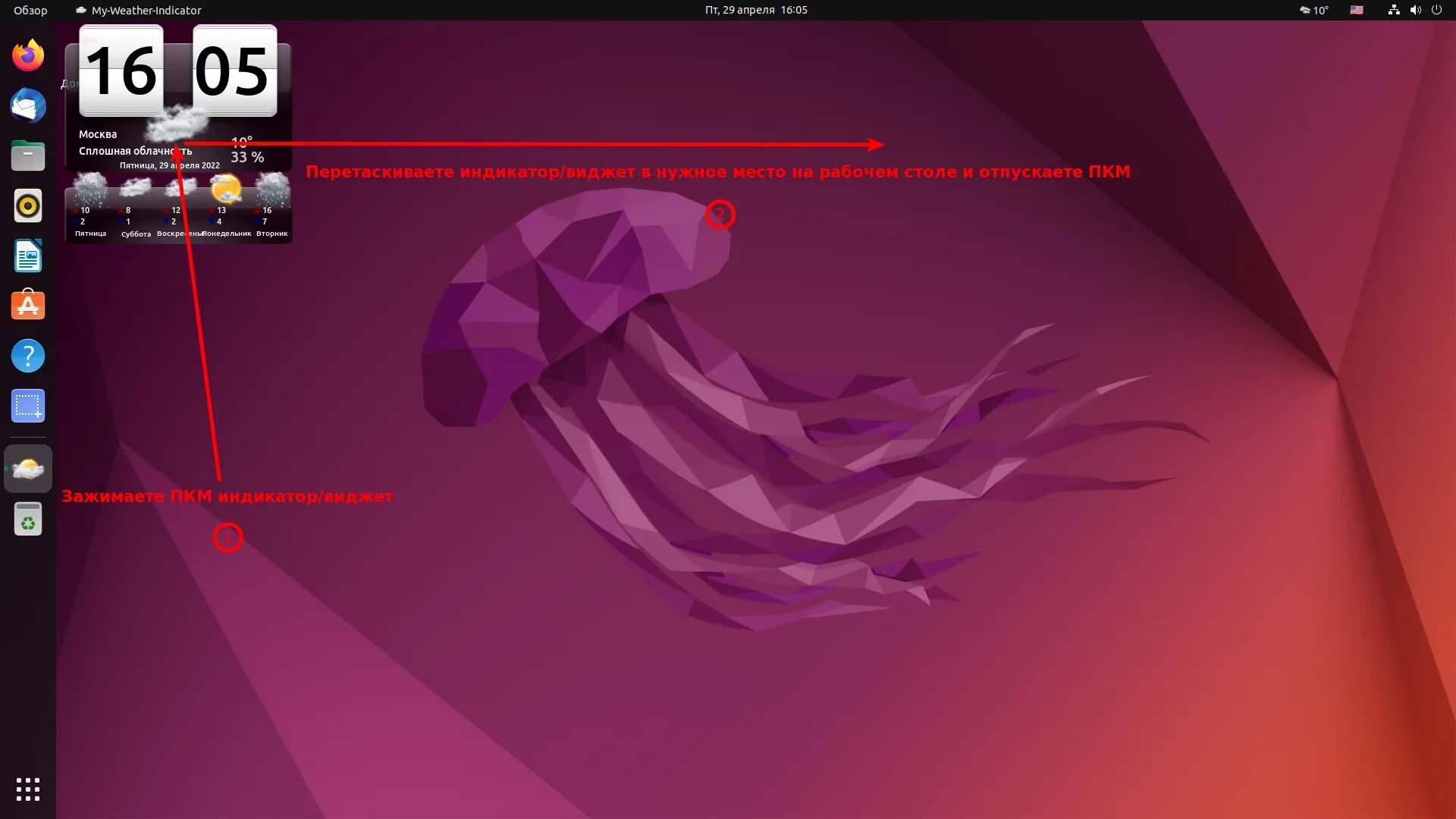The width and height of the screenshot is (1456, 819).
Task: Open the Trash folder
Action: pyautogui.click(x=28, y=520)
